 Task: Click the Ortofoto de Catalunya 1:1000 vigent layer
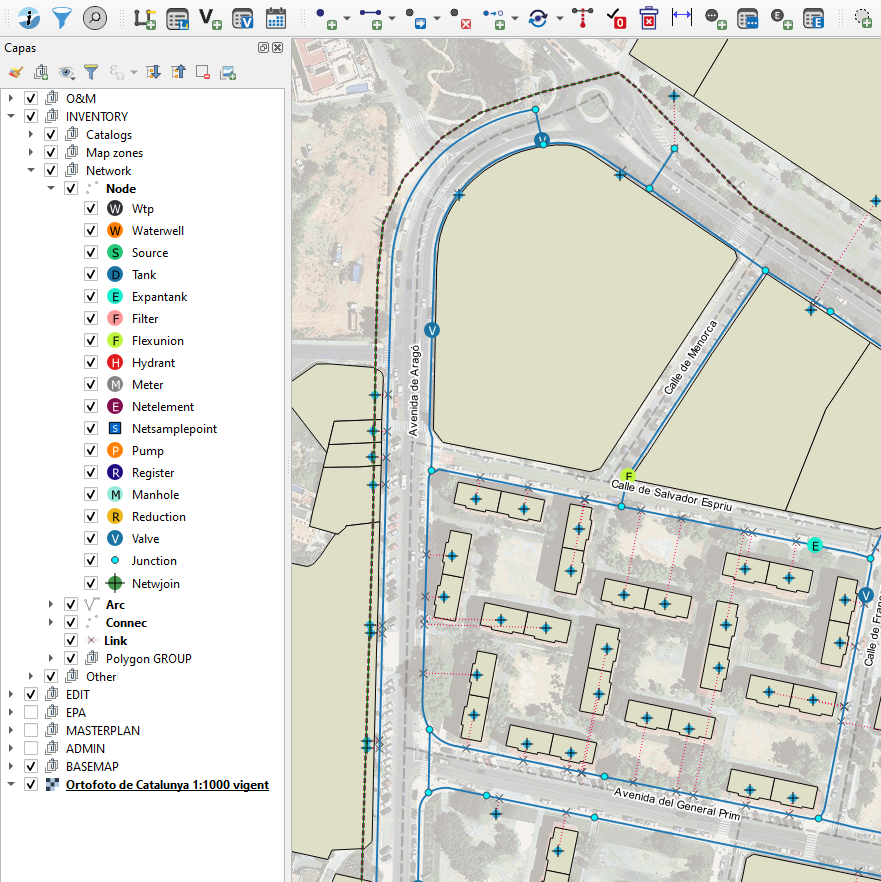pos(167,785)
